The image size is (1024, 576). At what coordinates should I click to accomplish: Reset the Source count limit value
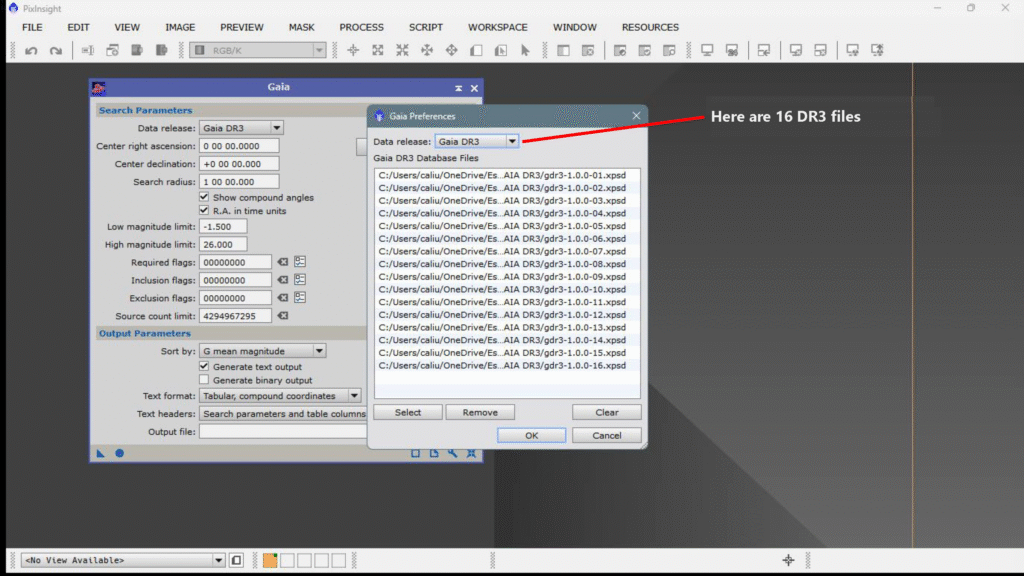283,315
